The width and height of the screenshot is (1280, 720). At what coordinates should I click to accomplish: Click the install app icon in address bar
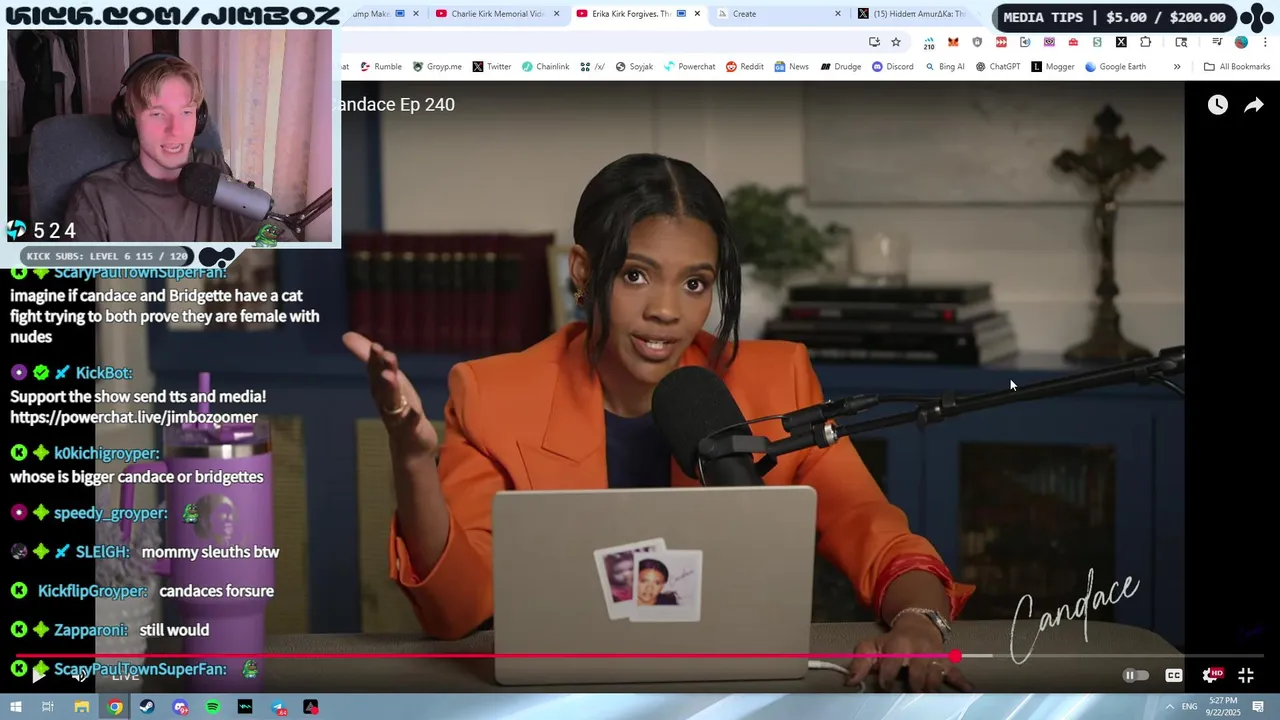(874, 42)
